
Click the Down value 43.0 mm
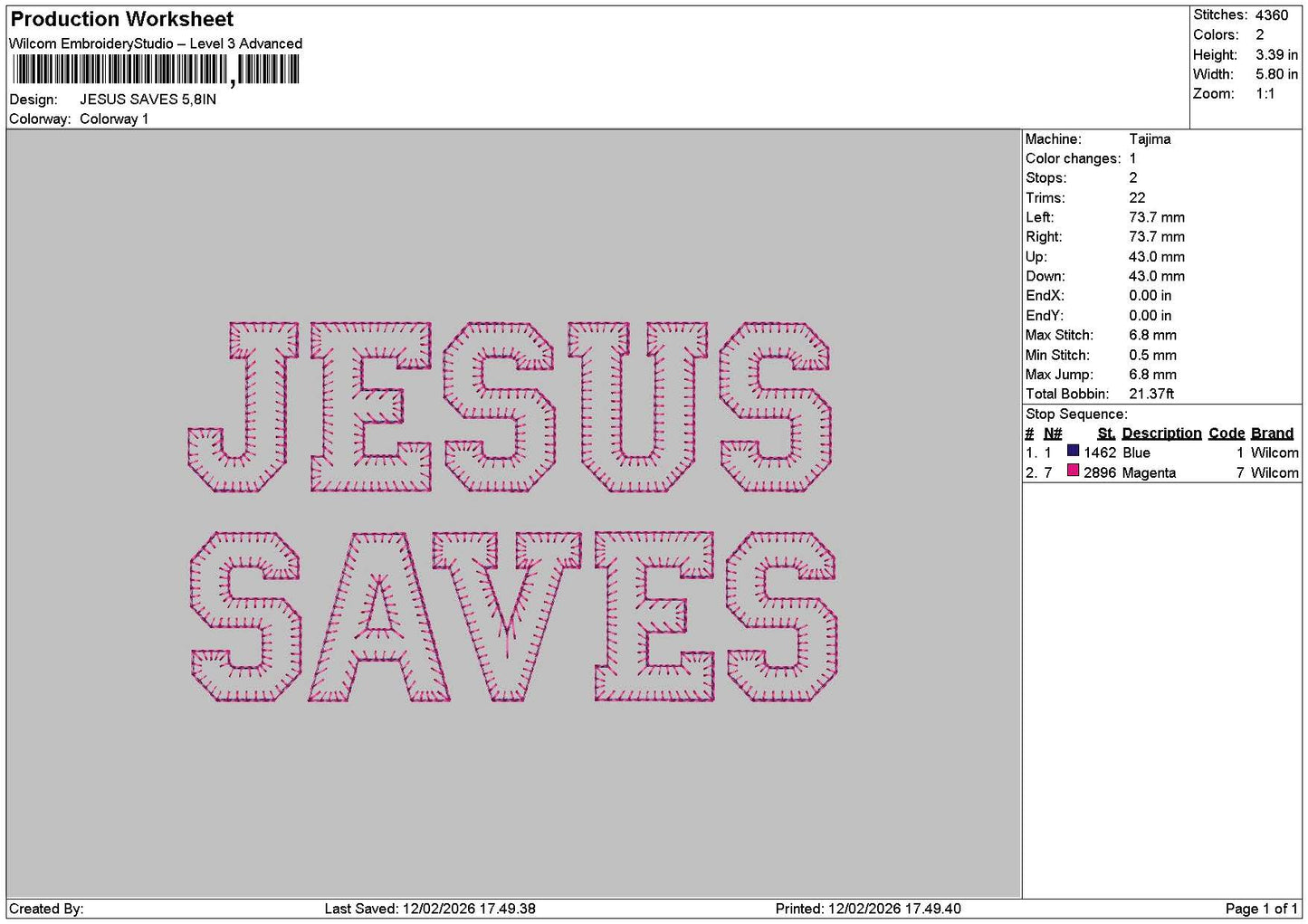(x=1156, y=277)
